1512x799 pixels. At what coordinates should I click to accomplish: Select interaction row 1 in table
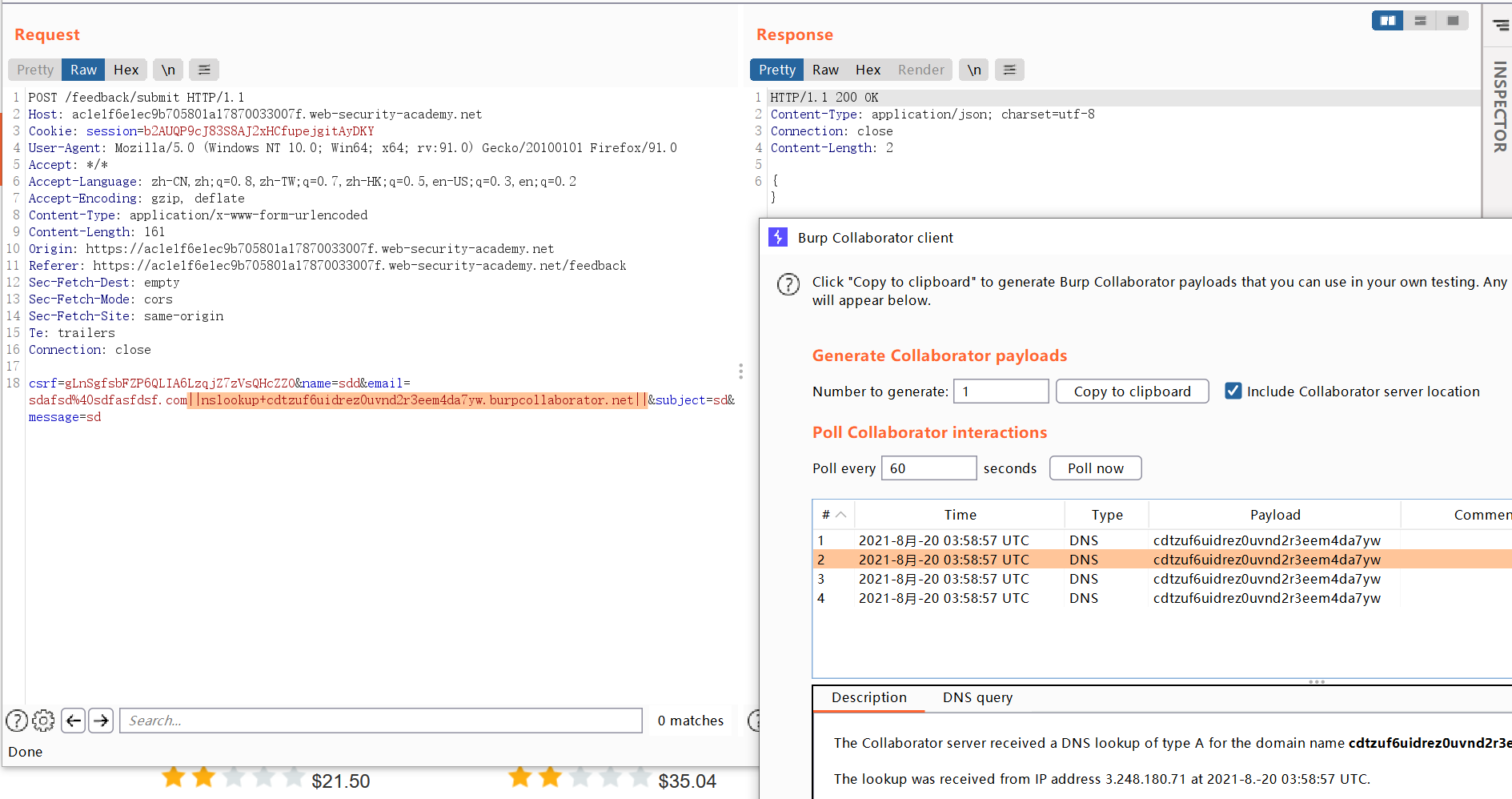tap(1162, 540)
